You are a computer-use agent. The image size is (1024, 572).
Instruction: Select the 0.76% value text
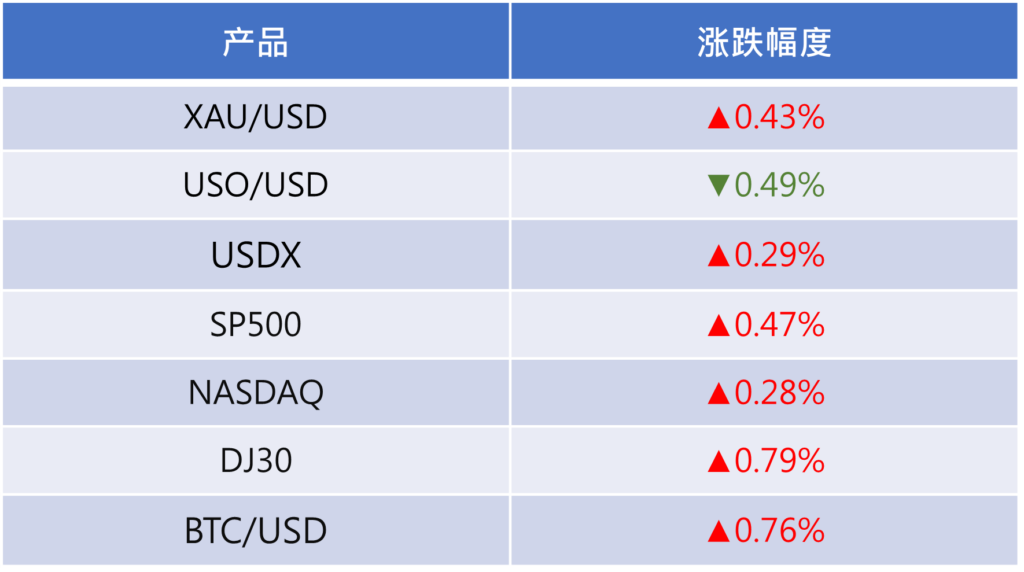(x=780, y=530)
